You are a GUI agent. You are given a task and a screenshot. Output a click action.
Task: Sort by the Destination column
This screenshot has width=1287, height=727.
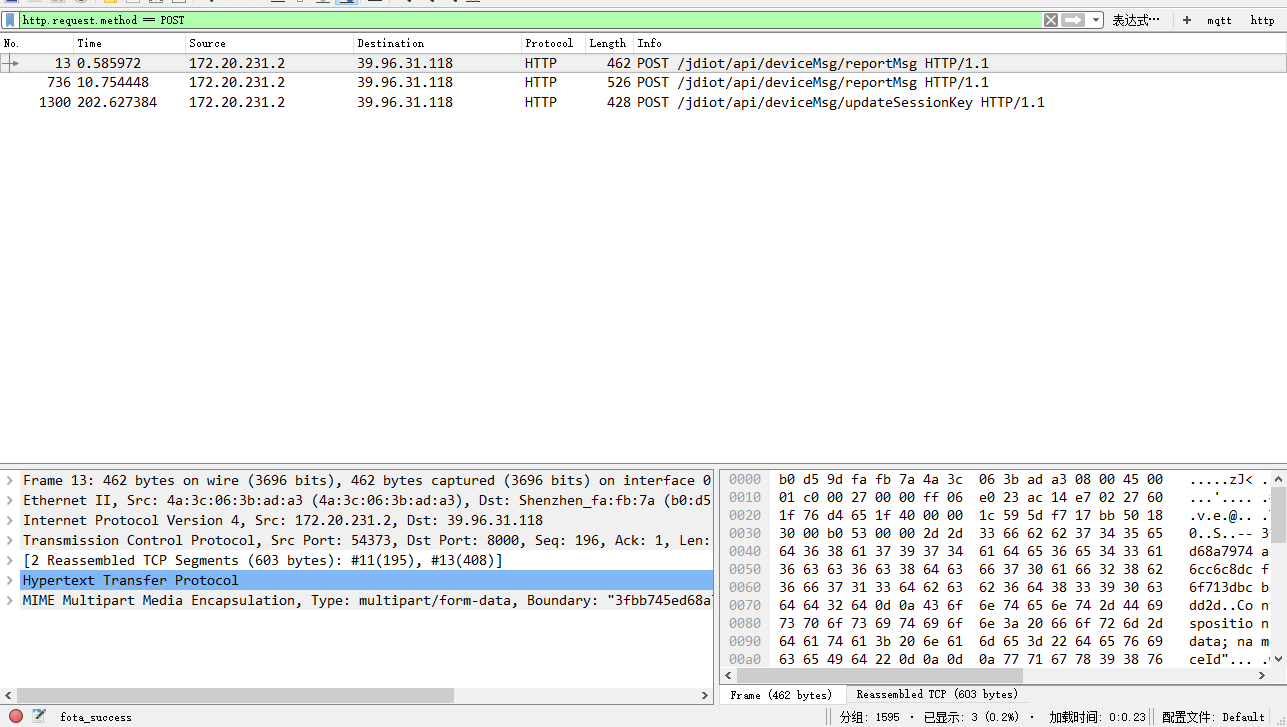438,43
